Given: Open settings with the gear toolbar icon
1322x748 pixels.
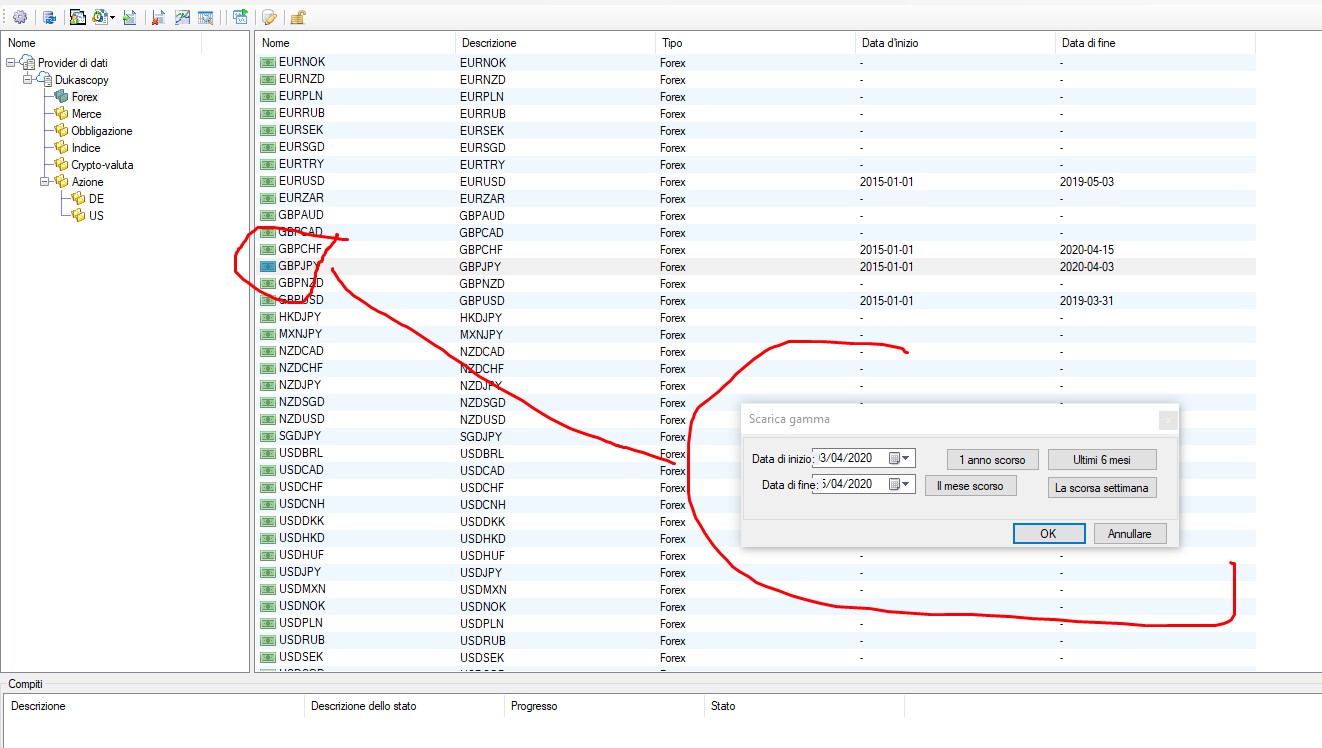Looking at the screenshot, I should point(19,17).
